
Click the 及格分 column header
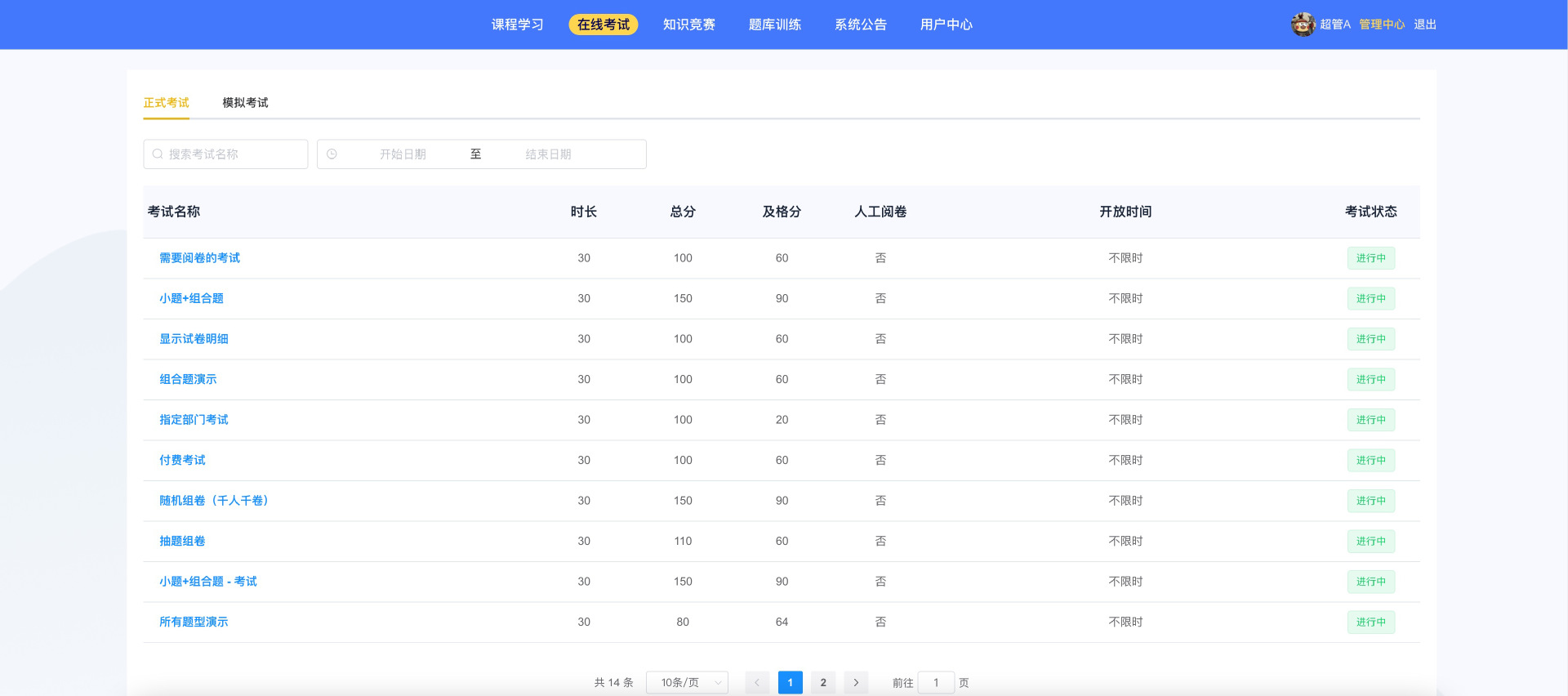[x=782, y=212]
